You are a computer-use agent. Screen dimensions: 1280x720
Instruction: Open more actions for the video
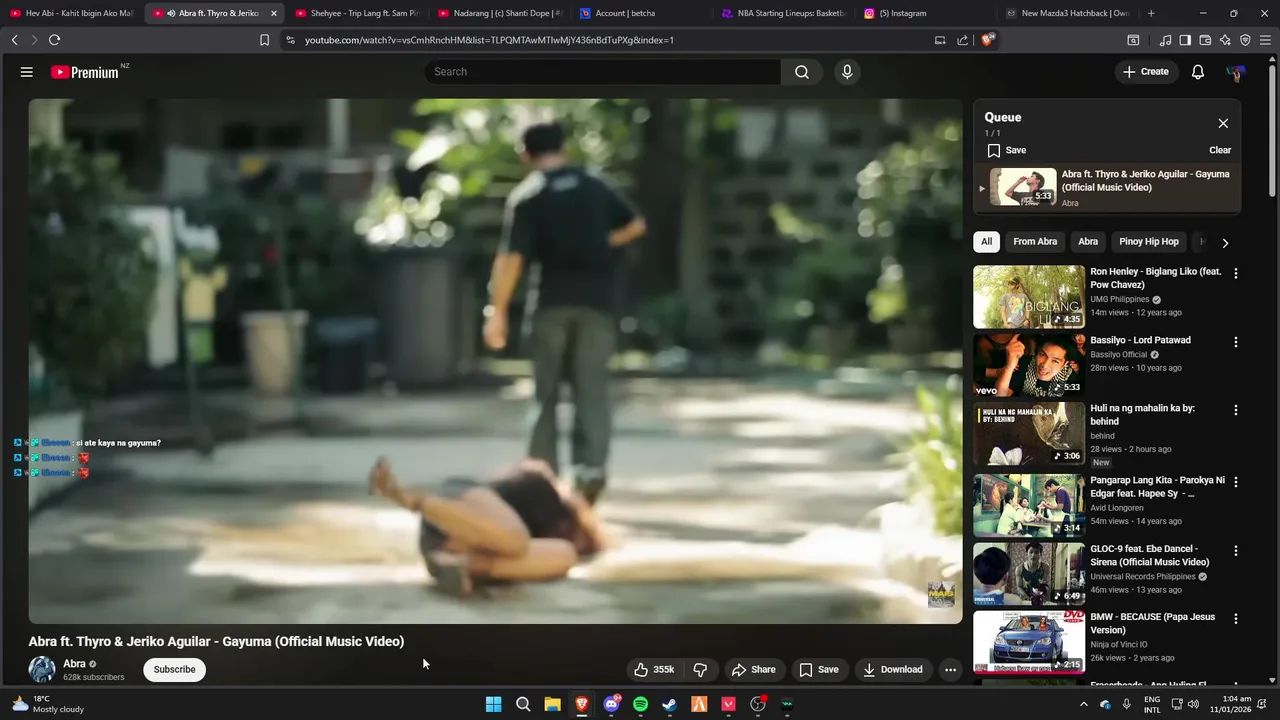point(950,670)
